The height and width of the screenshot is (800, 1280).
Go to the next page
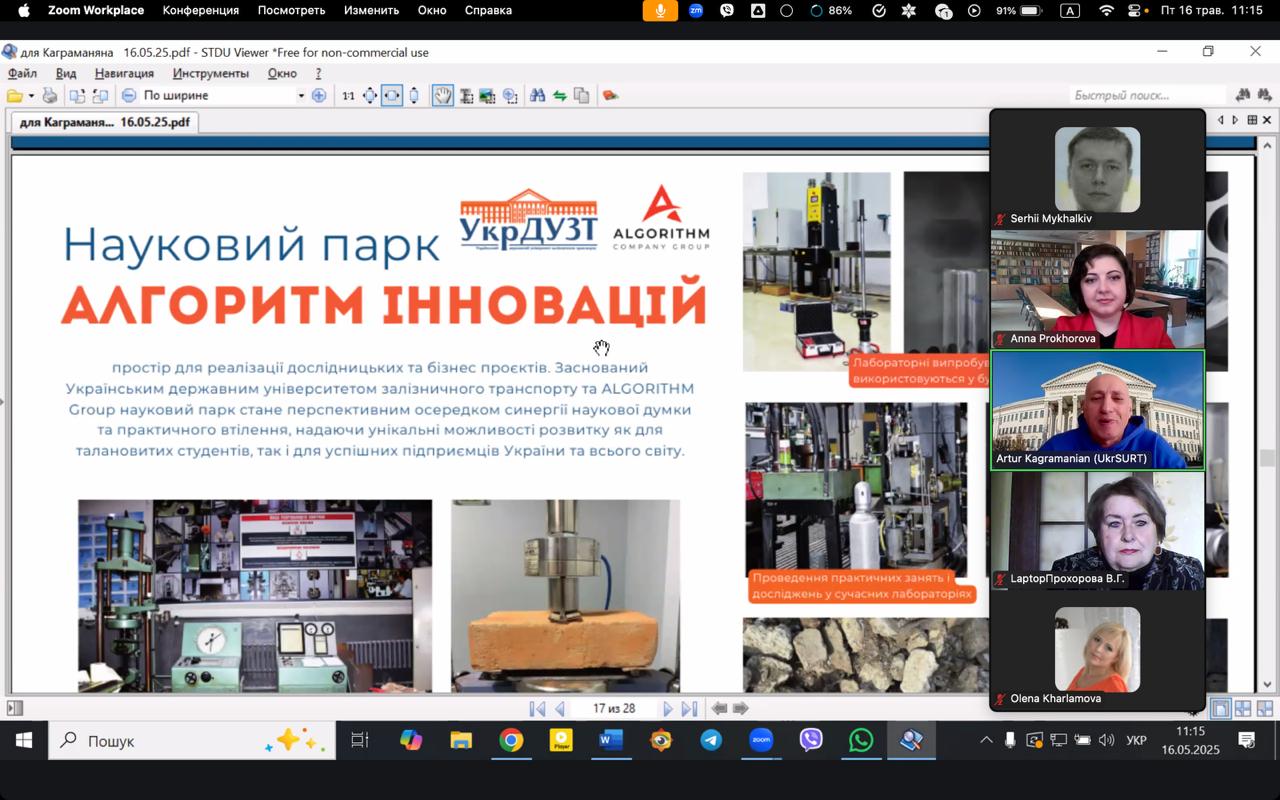pos(668,708)
